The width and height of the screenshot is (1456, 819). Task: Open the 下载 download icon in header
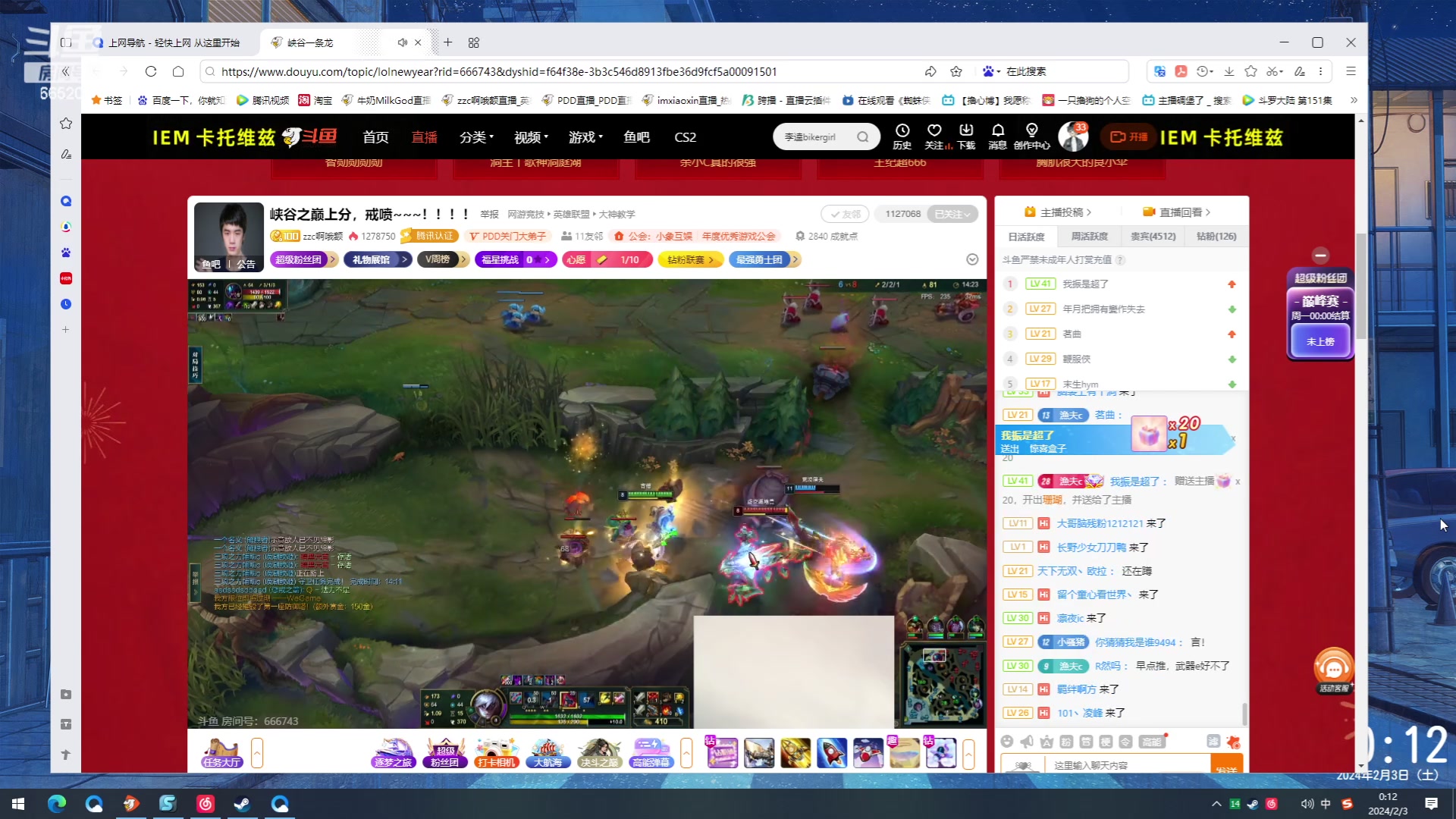(966, 136)
